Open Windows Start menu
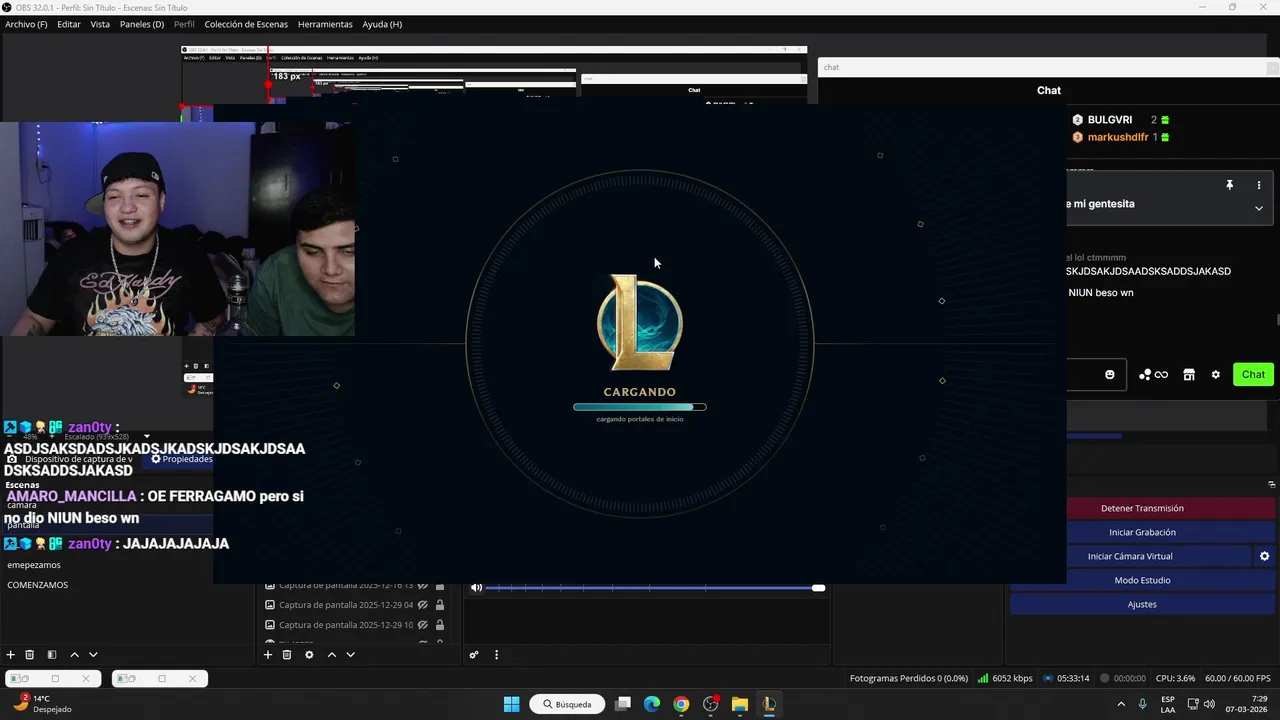 click(x=511, y=704)
